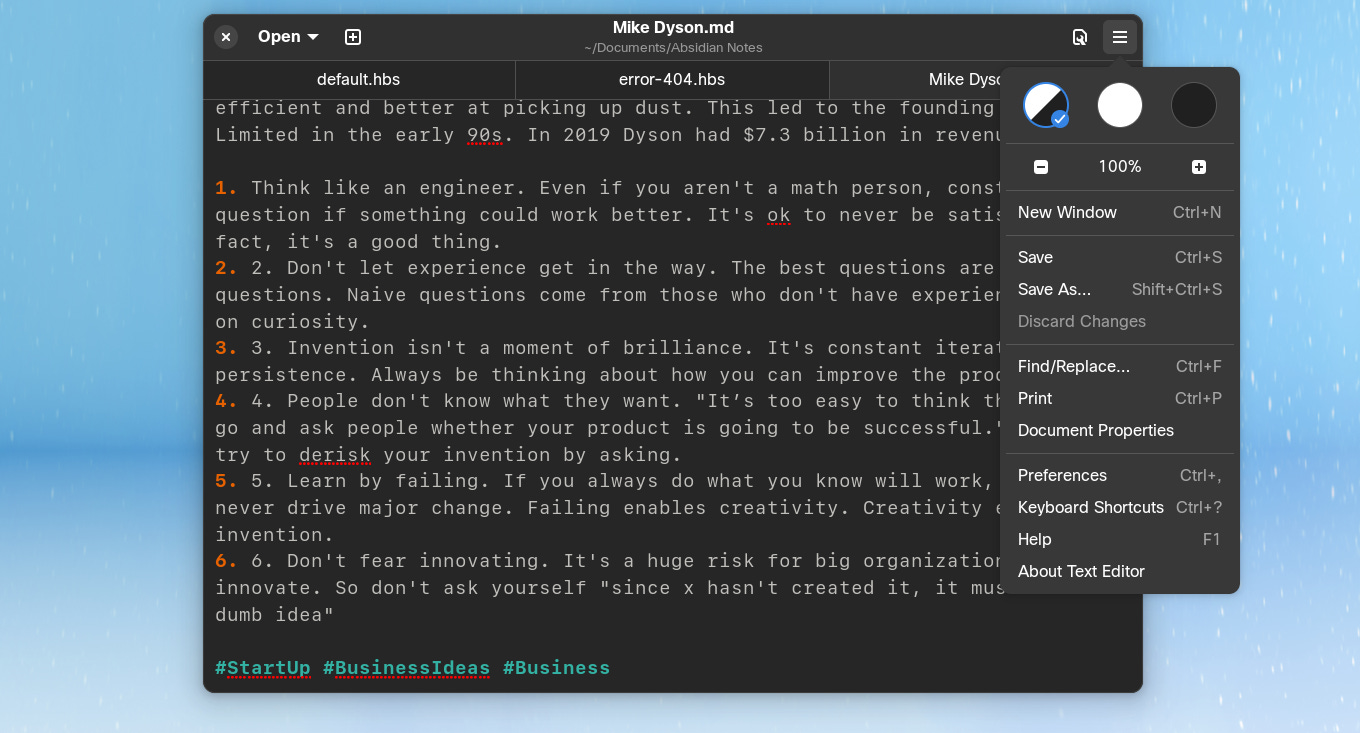Choose New Window from the menu
Image resolution: width=1360 pixels, height=733 pixels.
click(x=1120, y=212)
